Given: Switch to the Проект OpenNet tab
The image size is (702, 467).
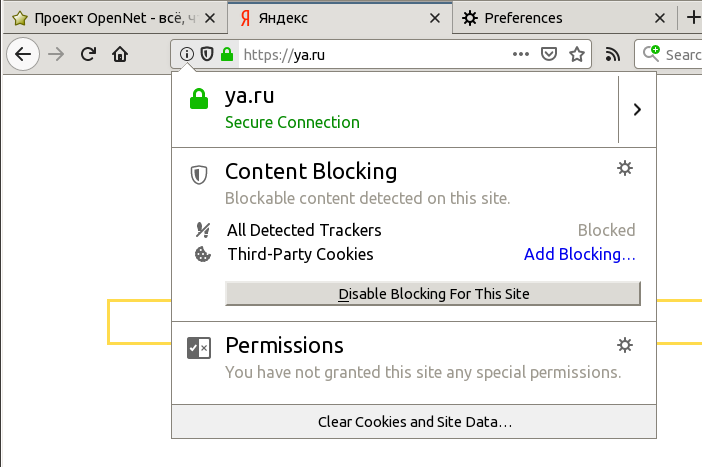Looking at the screenshot, I should pos(110,18).
